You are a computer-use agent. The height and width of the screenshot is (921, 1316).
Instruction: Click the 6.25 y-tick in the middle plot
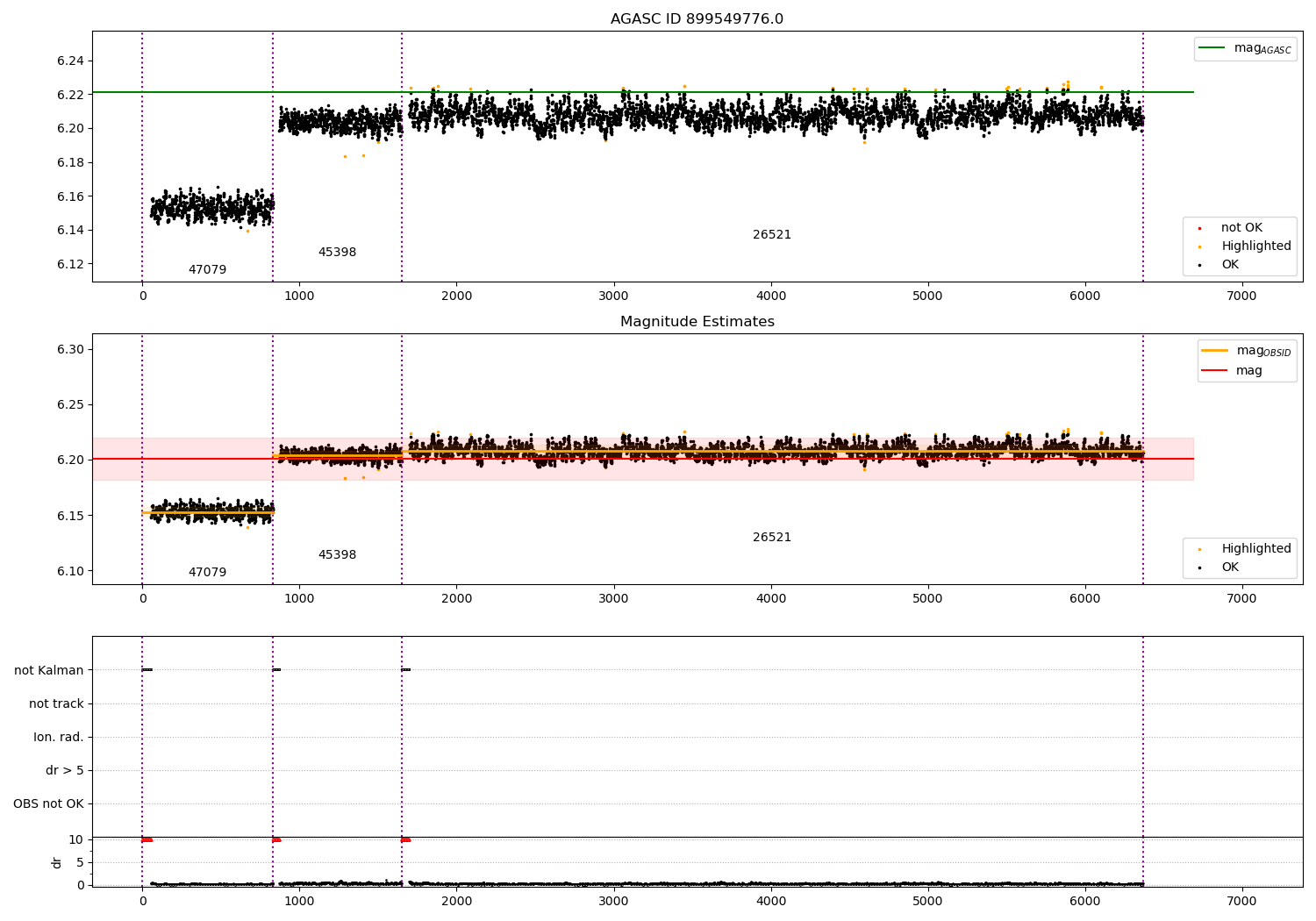click(x=70, y=405)
